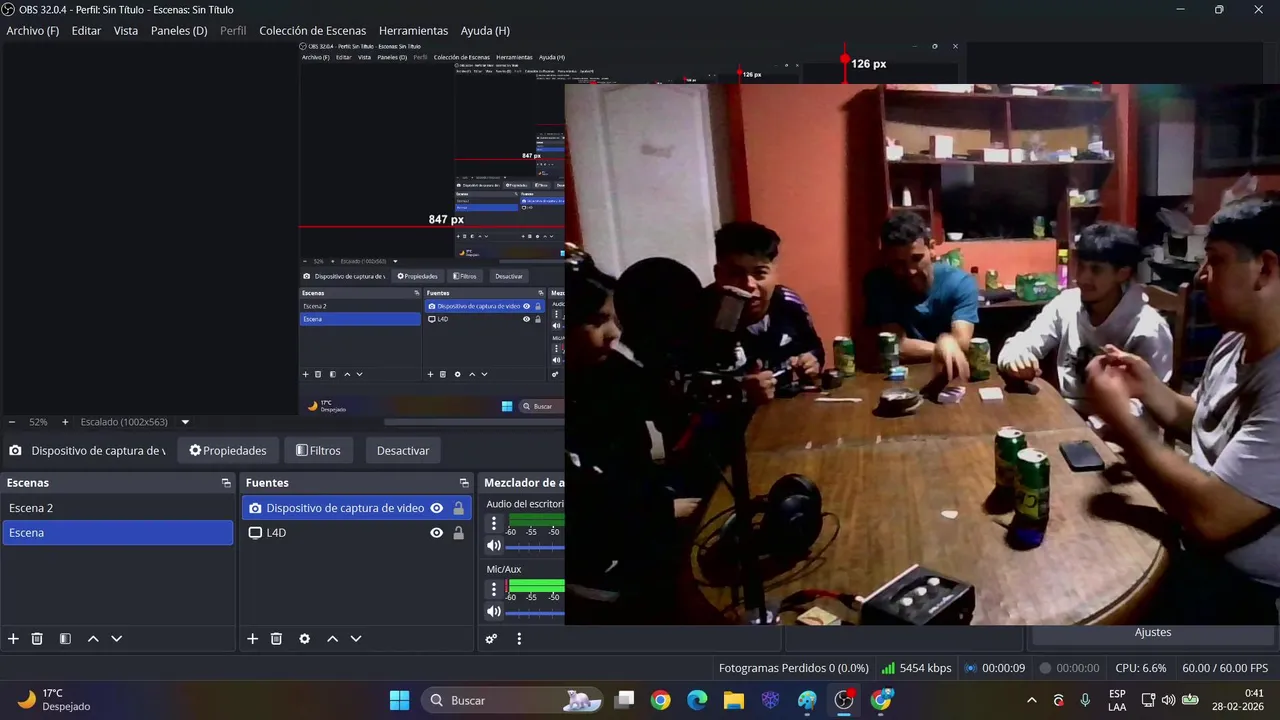Image resolution: width=1280 pixels, height=720 pixels.
Task: Open the Perfil menu
Action: point(233,31)
